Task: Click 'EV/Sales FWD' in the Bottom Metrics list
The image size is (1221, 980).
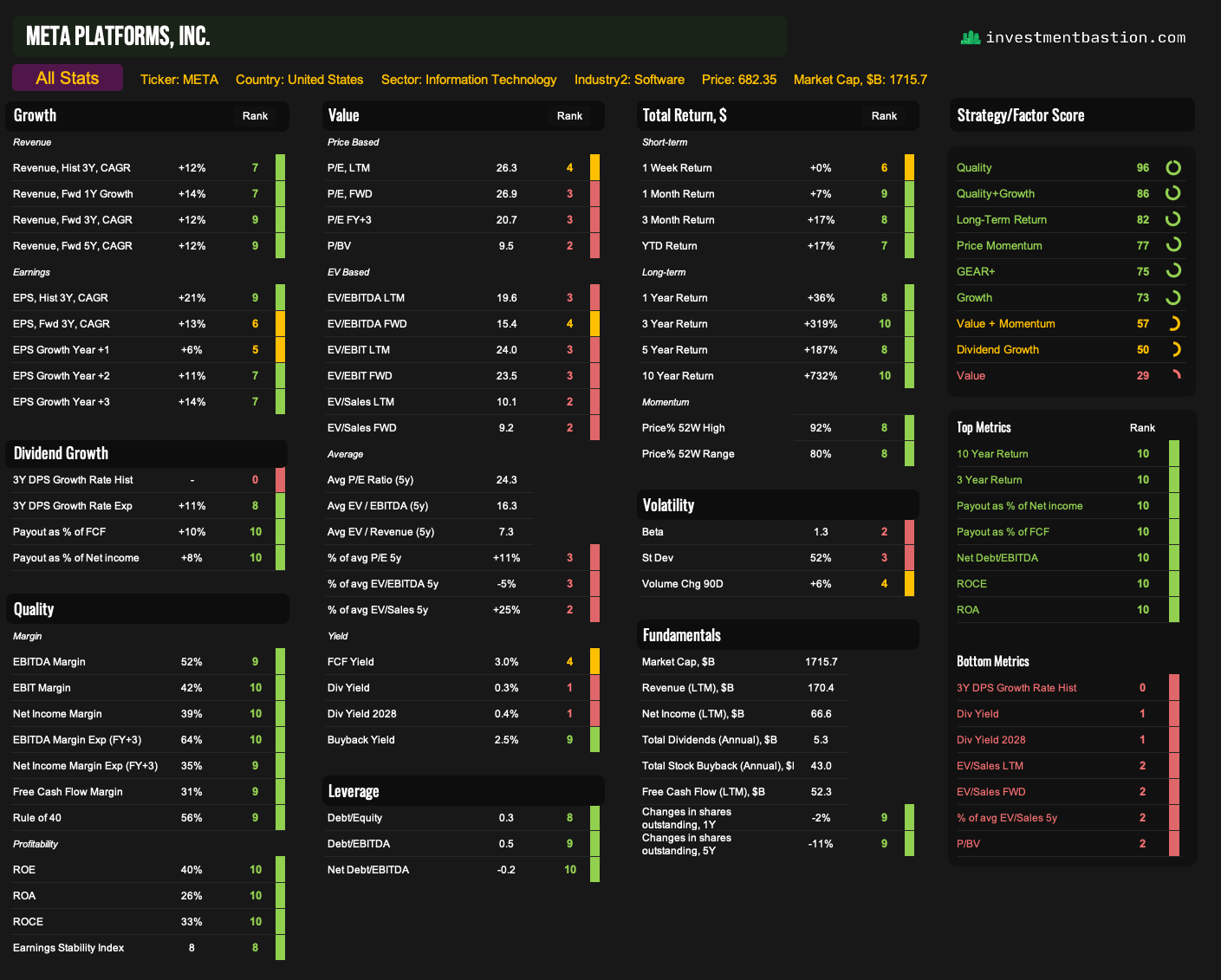Action: click(x=990, y=791)
